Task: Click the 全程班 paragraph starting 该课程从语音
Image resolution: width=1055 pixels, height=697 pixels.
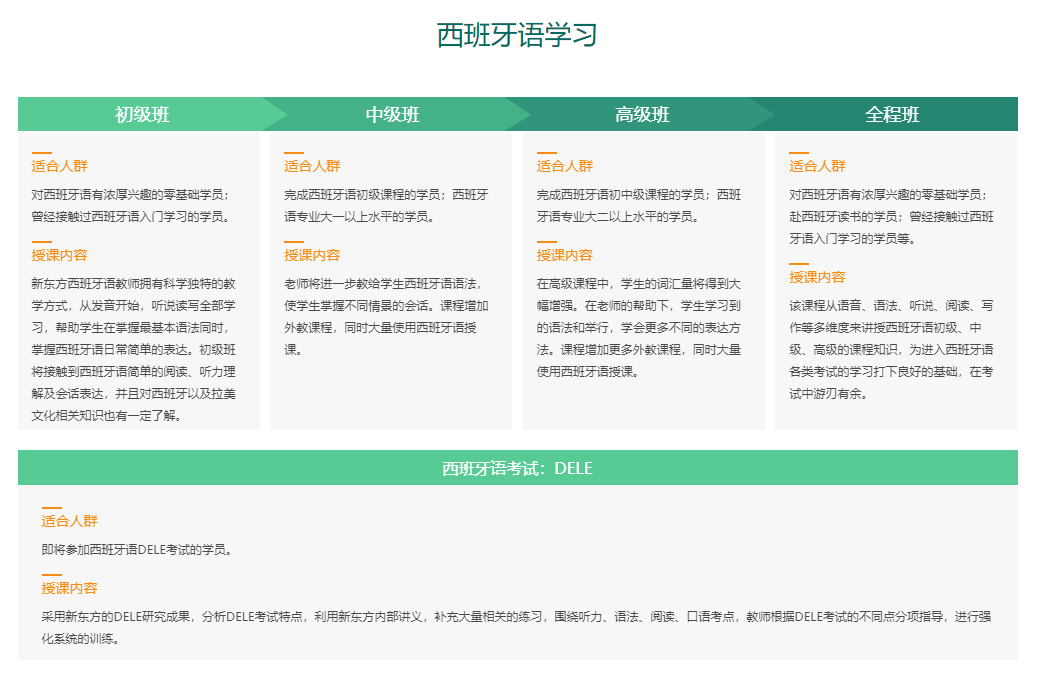Action: click(891, 349)
